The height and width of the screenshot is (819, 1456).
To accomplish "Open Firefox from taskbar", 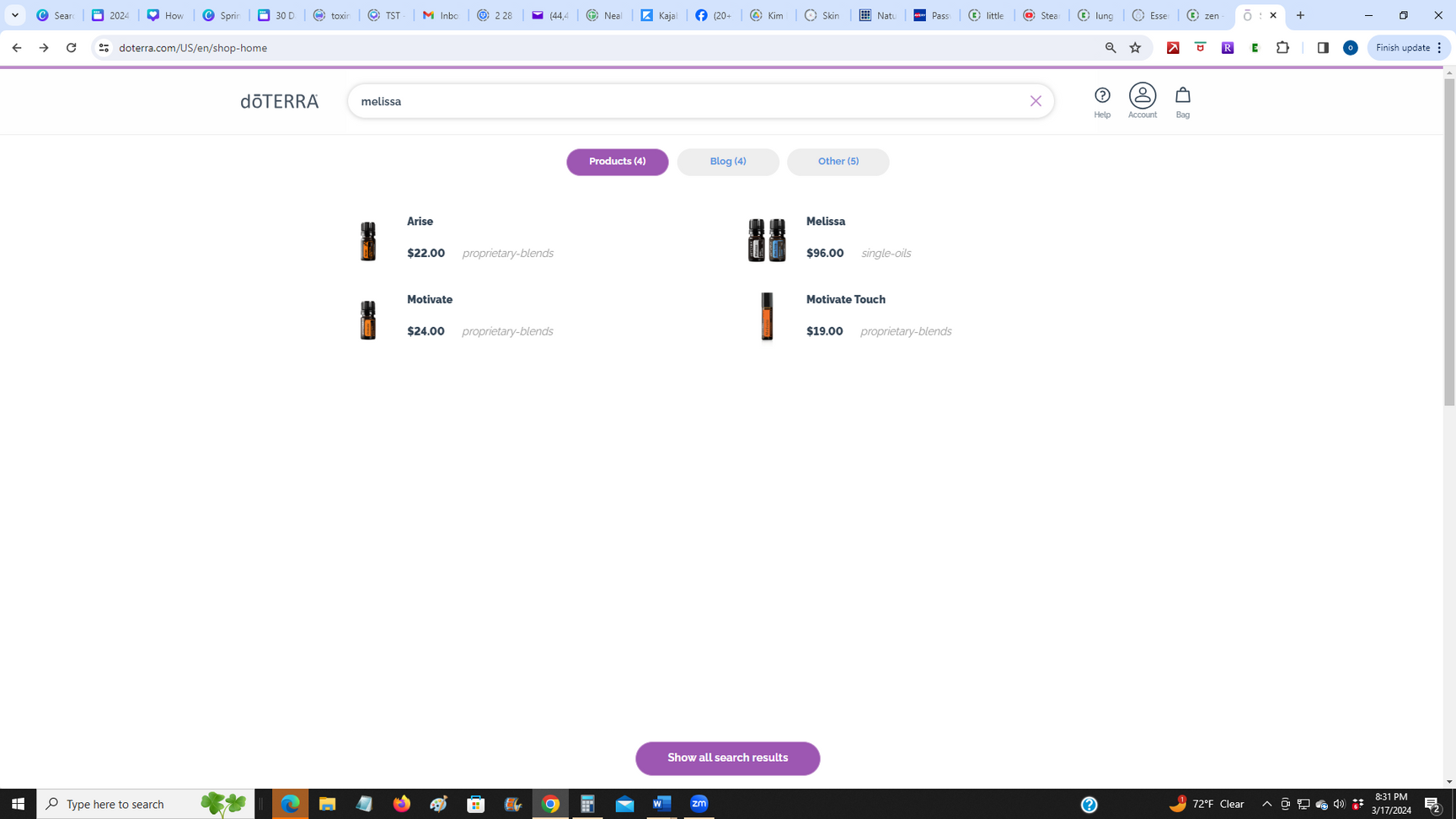I will click(x=402, y=804).
